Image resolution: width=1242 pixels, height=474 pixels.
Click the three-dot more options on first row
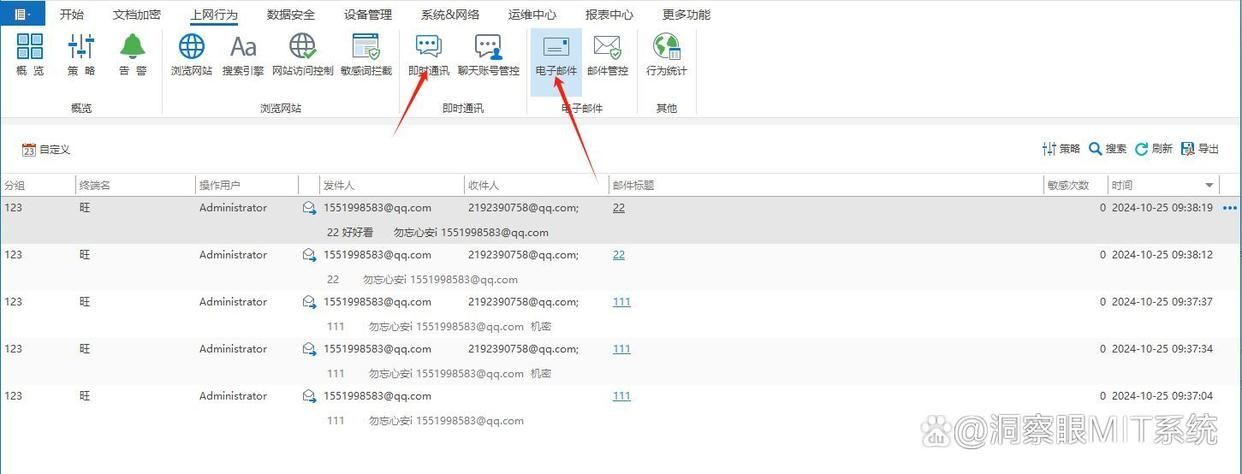[1230, 208]
